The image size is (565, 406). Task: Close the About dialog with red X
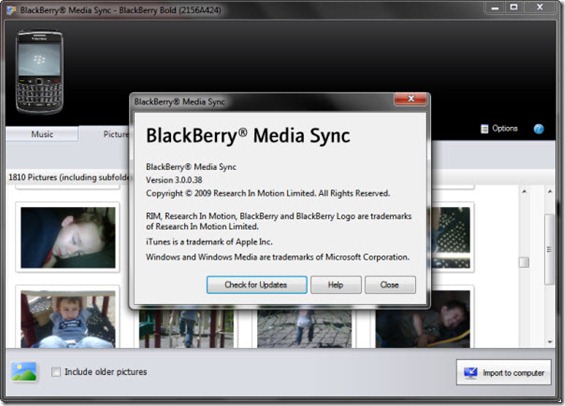click(411, 99)
